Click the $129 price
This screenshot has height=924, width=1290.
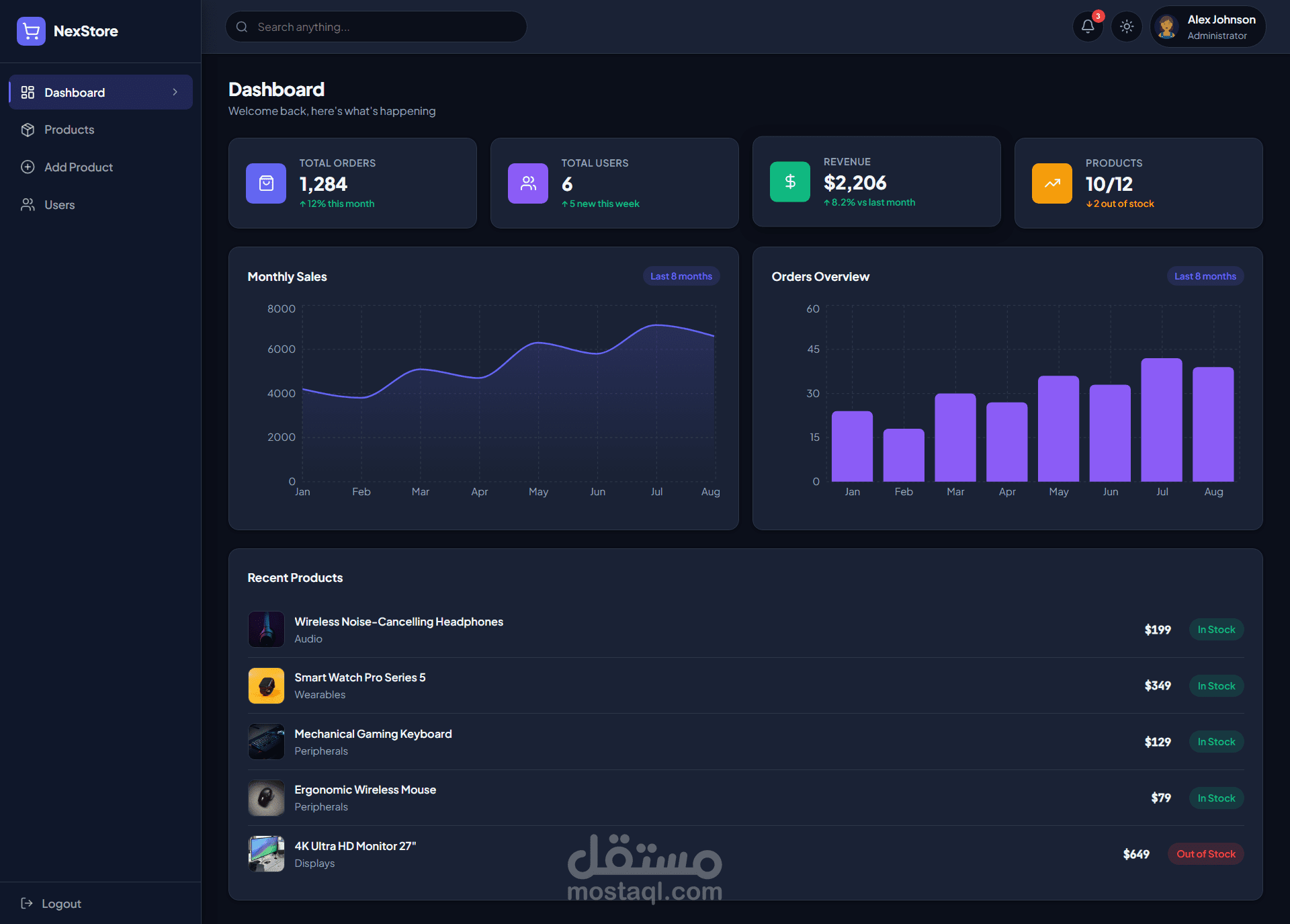1158,742
